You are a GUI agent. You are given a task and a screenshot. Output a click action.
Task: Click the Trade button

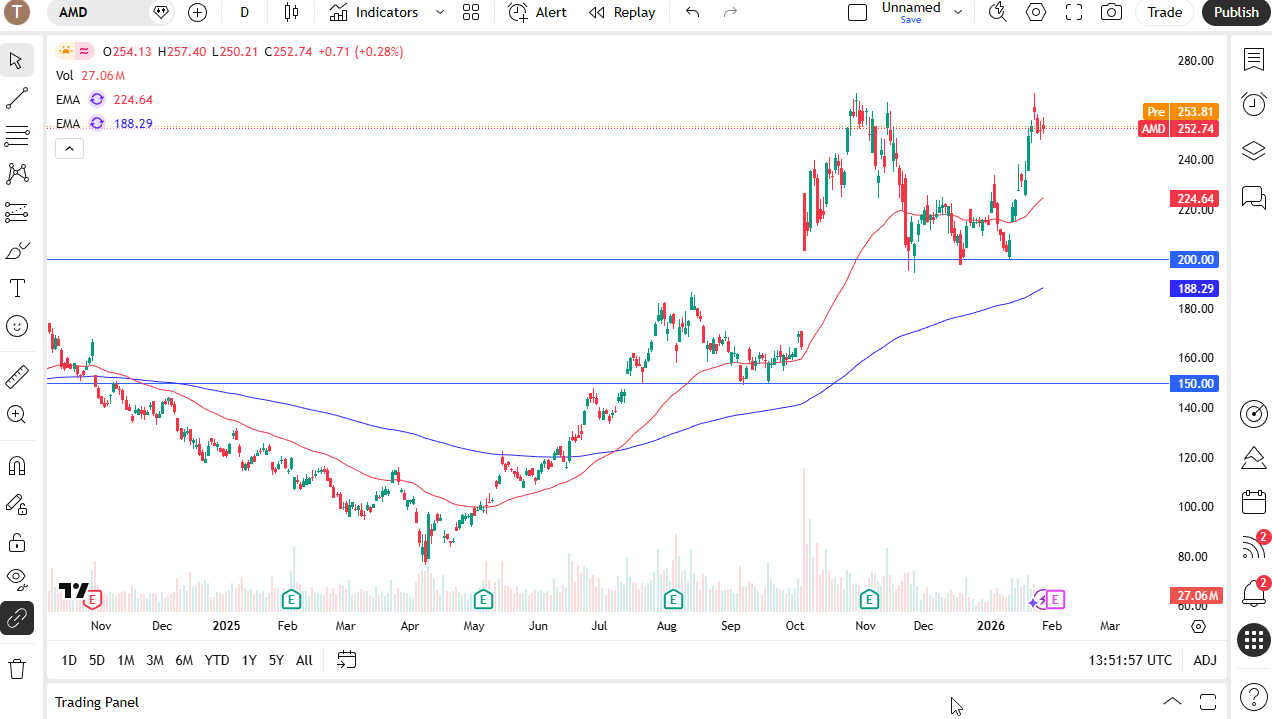tap(1164, 12)
